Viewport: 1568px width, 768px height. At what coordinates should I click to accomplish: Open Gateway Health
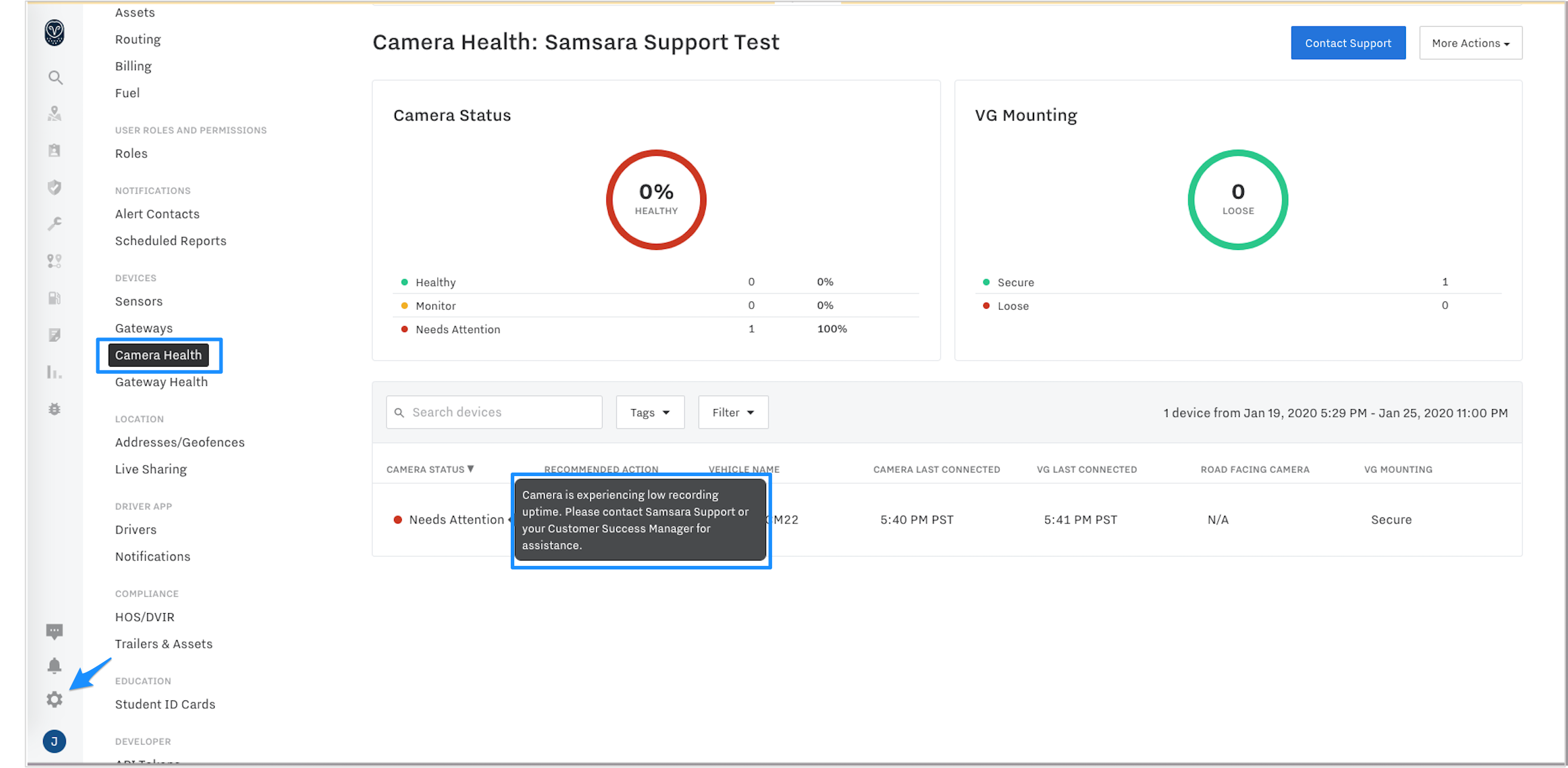162,382
